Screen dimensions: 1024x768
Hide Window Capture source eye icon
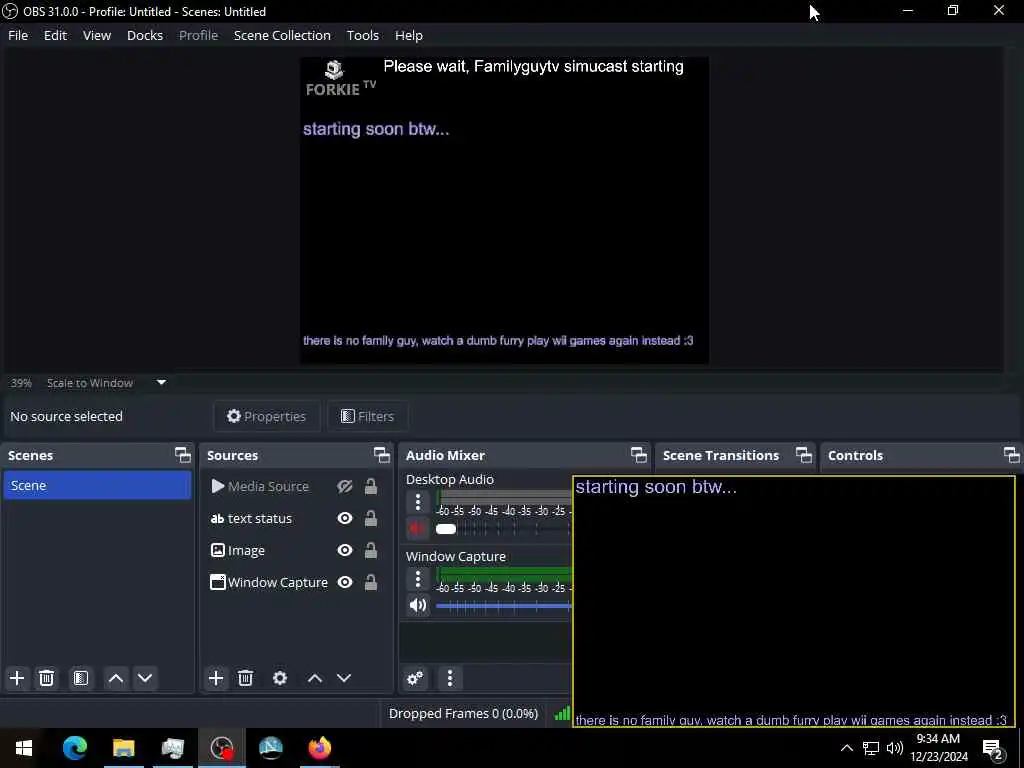coord(345,583)
